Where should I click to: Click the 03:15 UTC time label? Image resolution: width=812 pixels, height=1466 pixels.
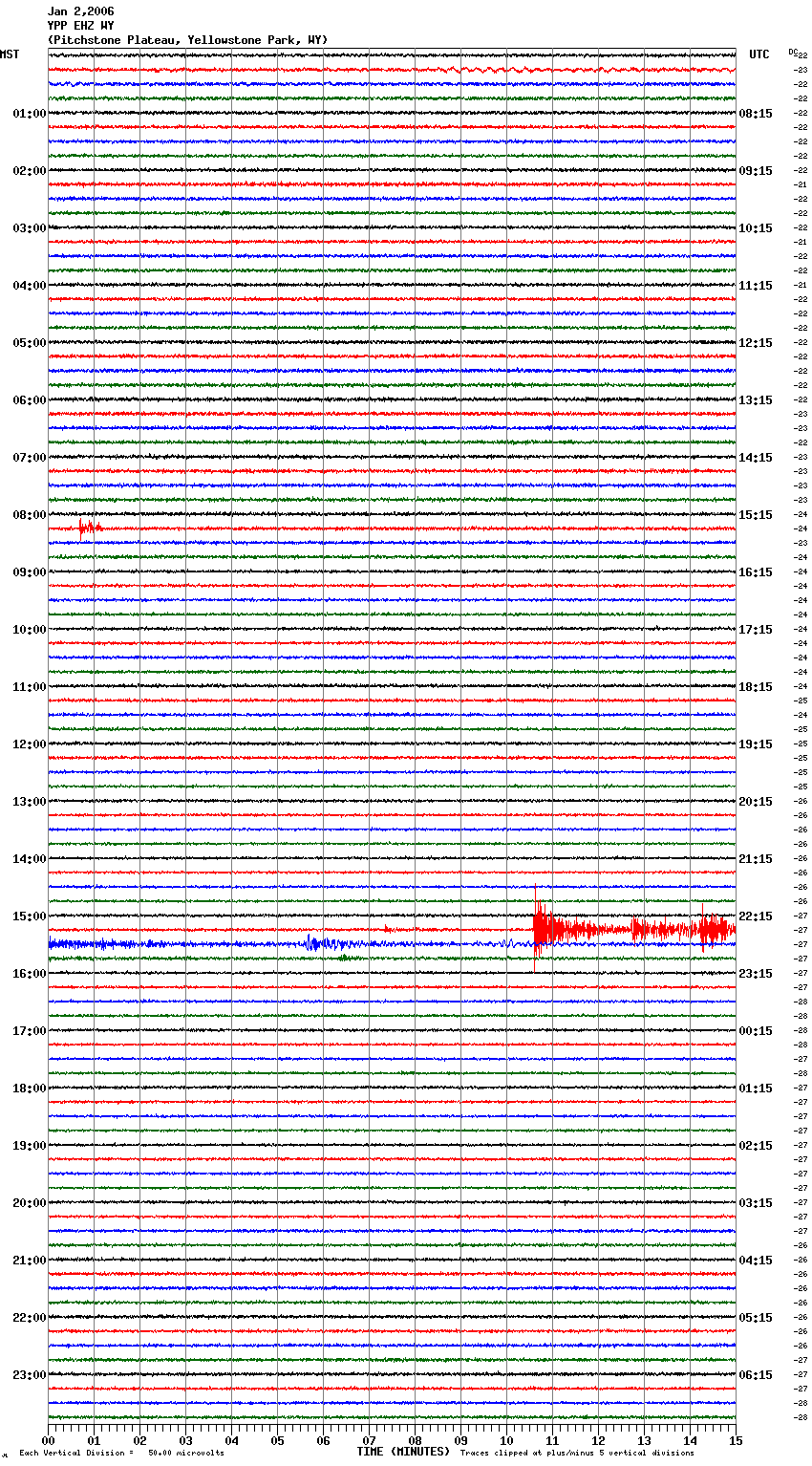(x=756, y=1203)
